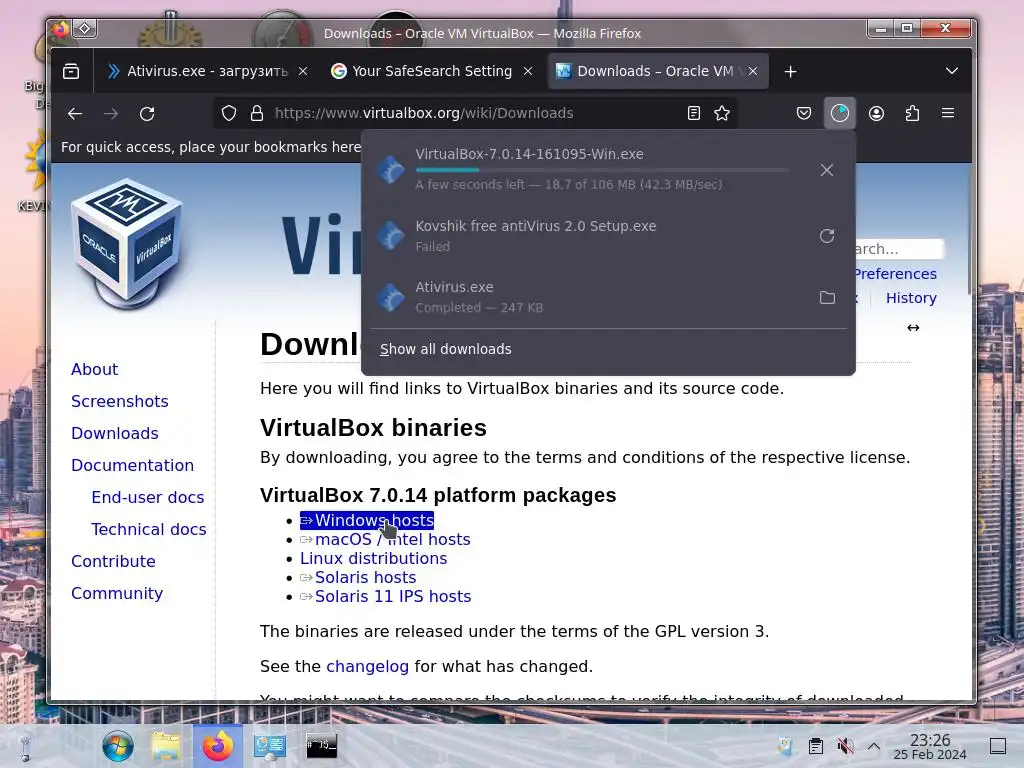
Task: Click Show all downloads
Action: (445, 349)
